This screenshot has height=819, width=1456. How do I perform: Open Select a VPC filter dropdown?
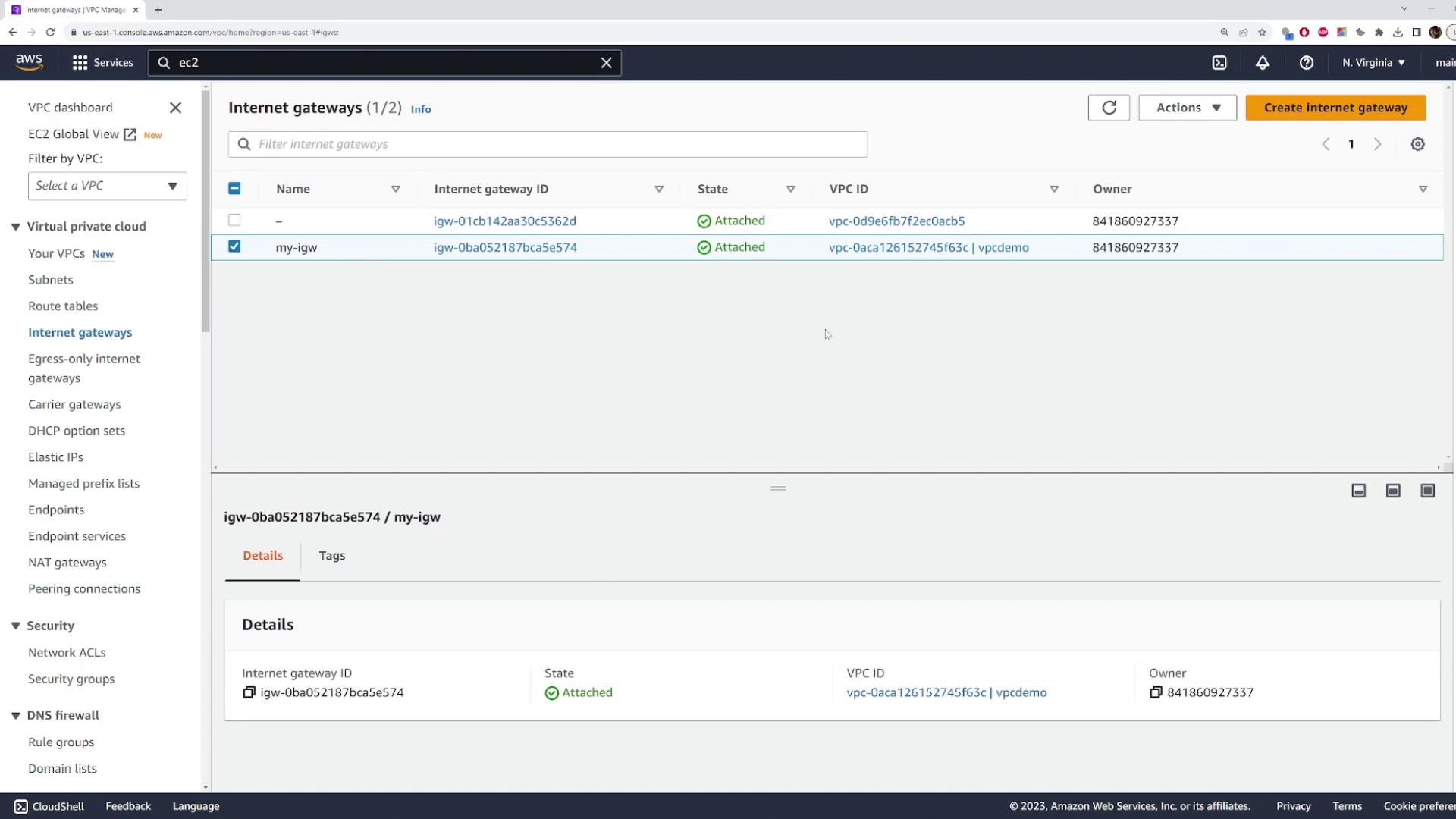107,186
